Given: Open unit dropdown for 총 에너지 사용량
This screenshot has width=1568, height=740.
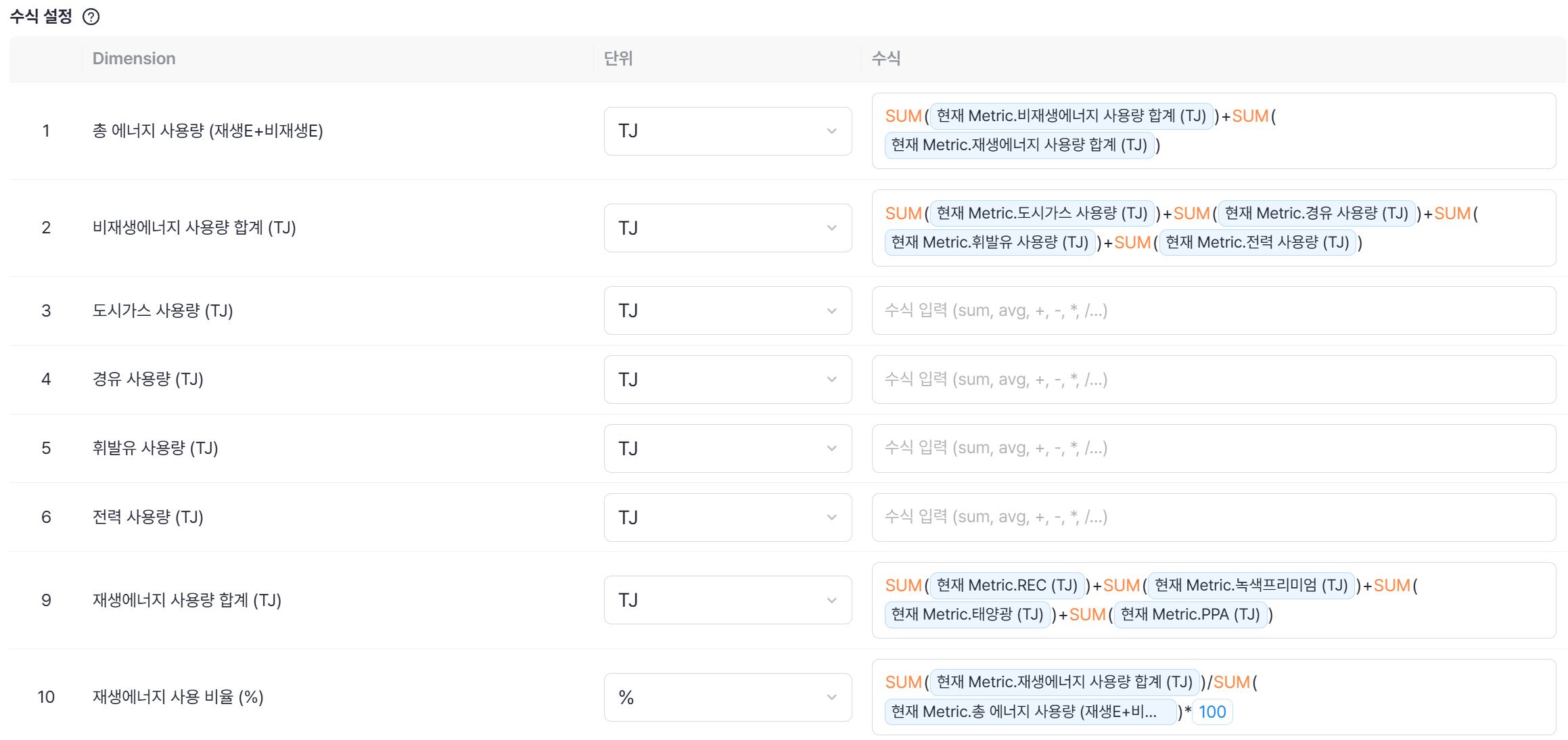Looking at the screenshot, I should 727,131.
